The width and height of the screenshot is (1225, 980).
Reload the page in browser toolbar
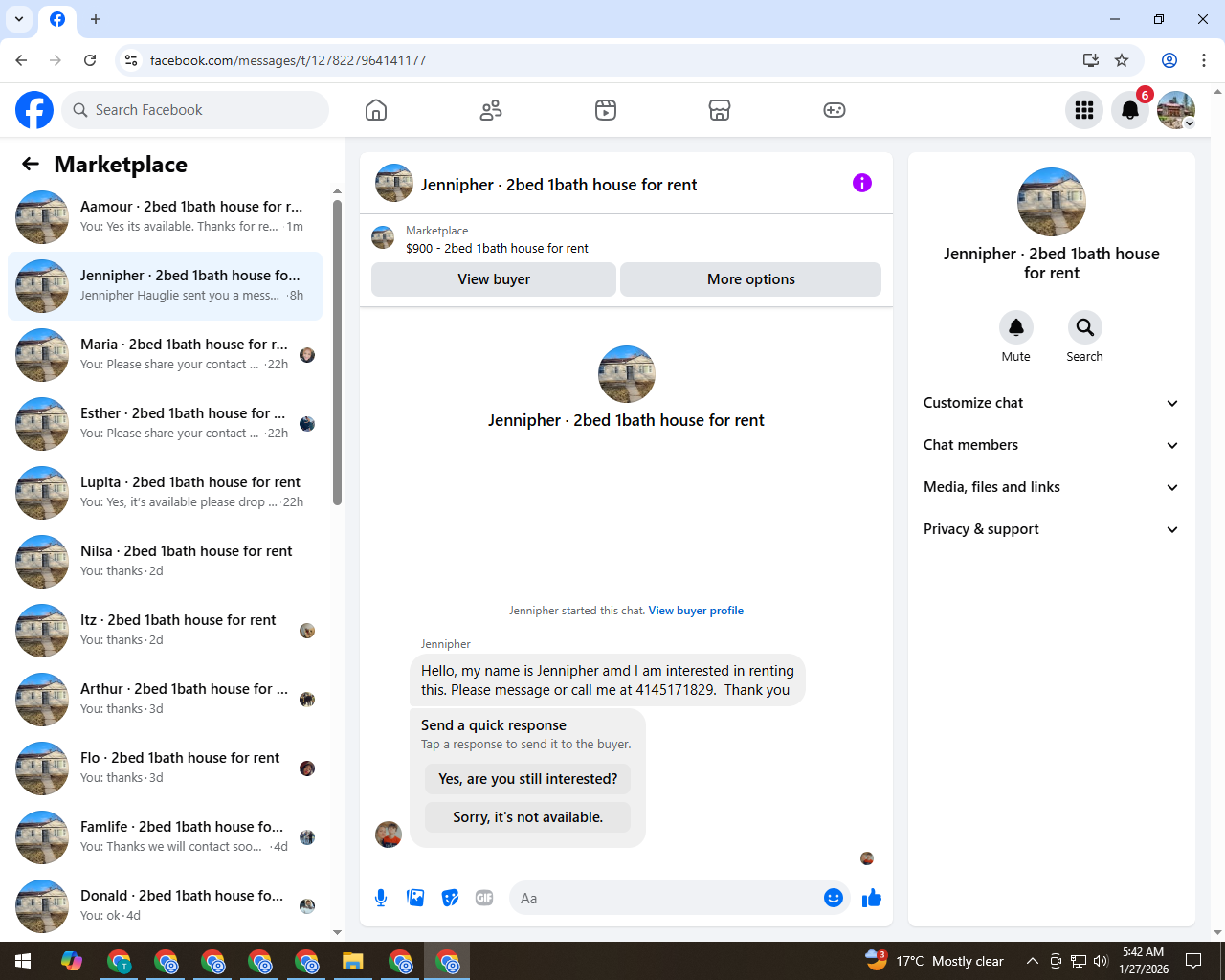[90, 60]
